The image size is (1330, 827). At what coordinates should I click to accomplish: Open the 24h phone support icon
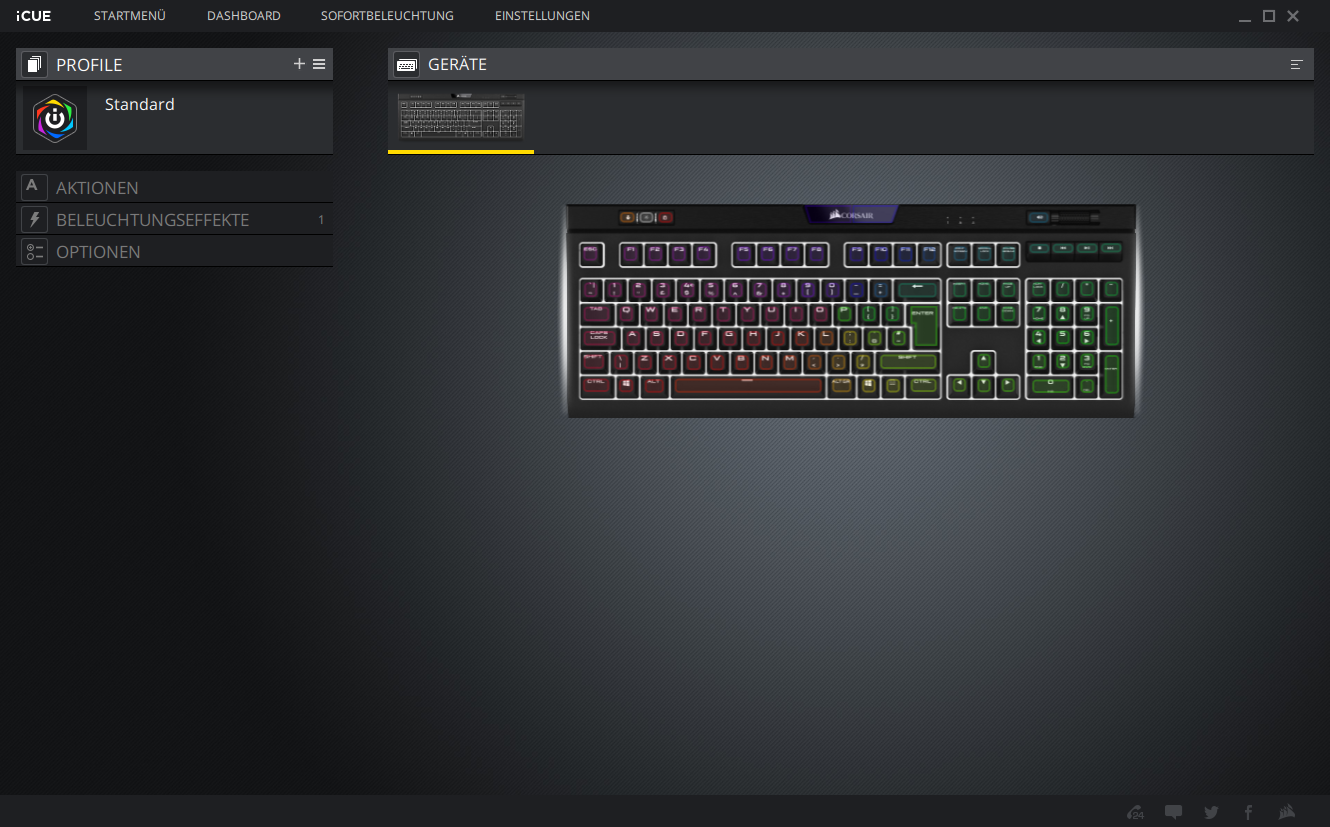click(1135, 812)
